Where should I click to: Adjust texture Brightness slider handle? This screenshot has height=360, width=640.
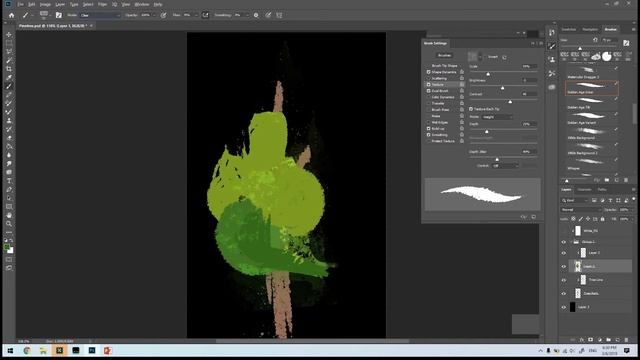pyautogui.click(x=502, y=88)
